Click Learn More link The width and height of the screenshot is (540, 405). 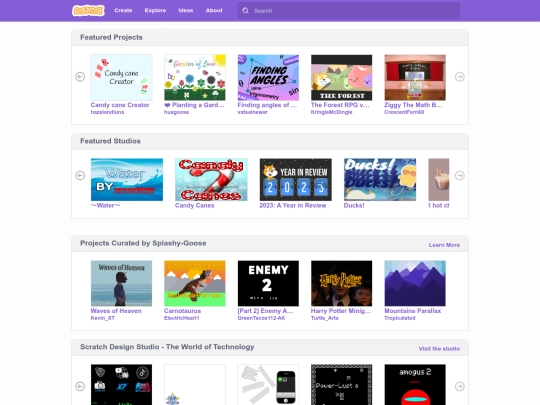444,245
